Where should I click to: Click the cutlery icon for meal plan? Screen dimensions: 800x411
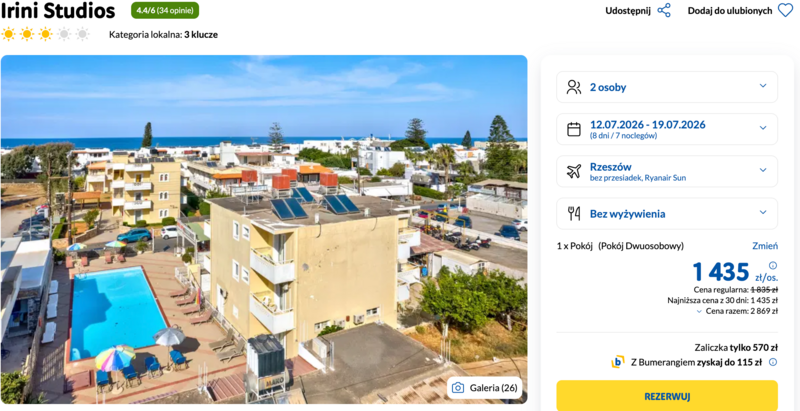point(574,213)
